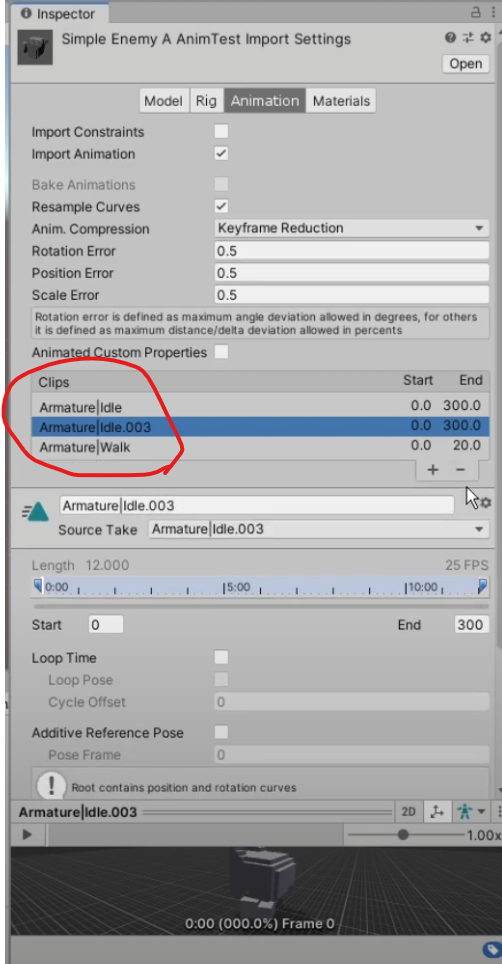This screenshot has width=502, height=964.
Task: Click the clip settings gear icon
Action: tap(485, 503)
